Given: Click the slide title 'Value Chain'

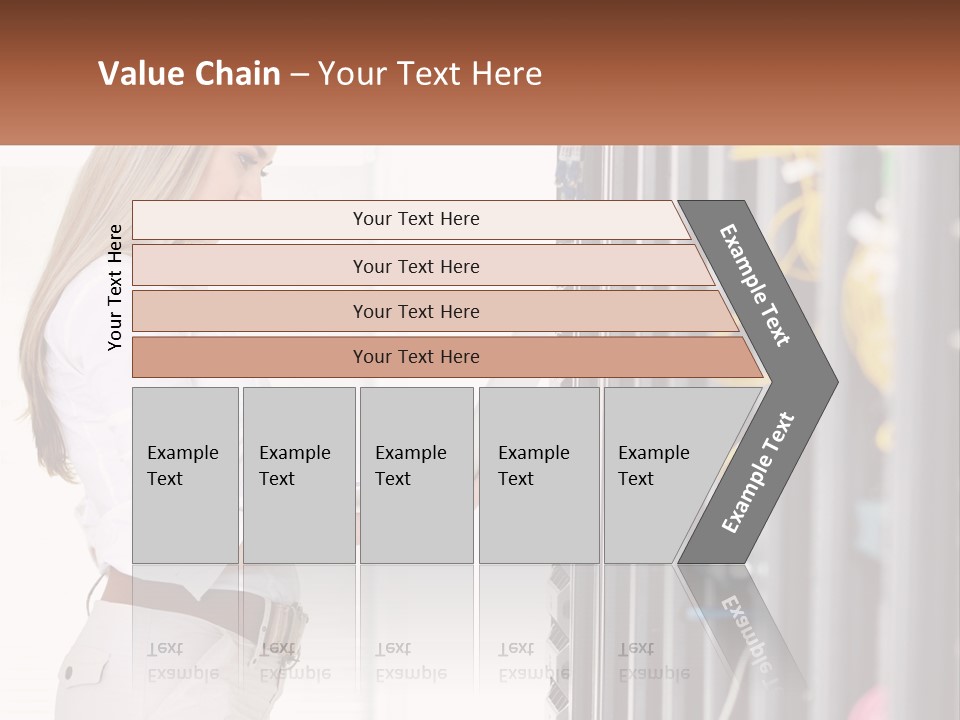Looking at the screenshot, I should (x=189, y=74).
